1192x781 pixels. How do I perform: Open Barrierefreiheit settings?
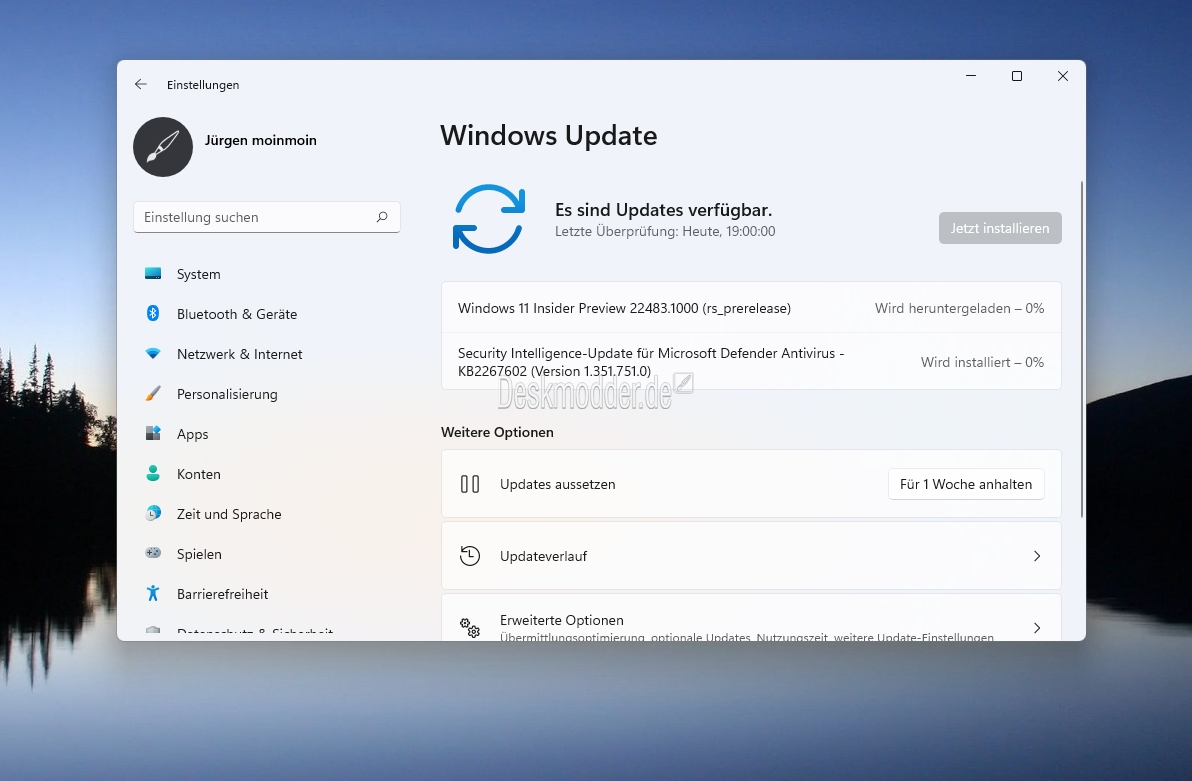point(267,593)
